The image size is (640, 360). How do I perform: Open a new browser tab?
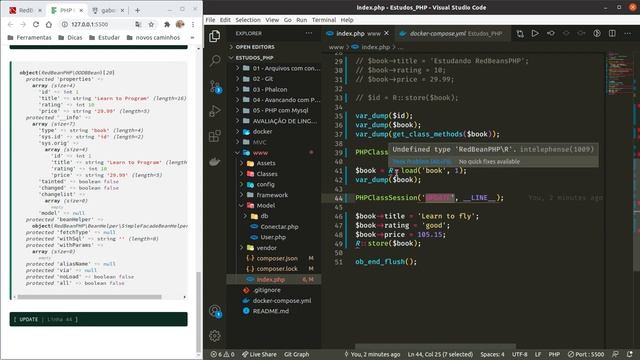pos(138,10)
